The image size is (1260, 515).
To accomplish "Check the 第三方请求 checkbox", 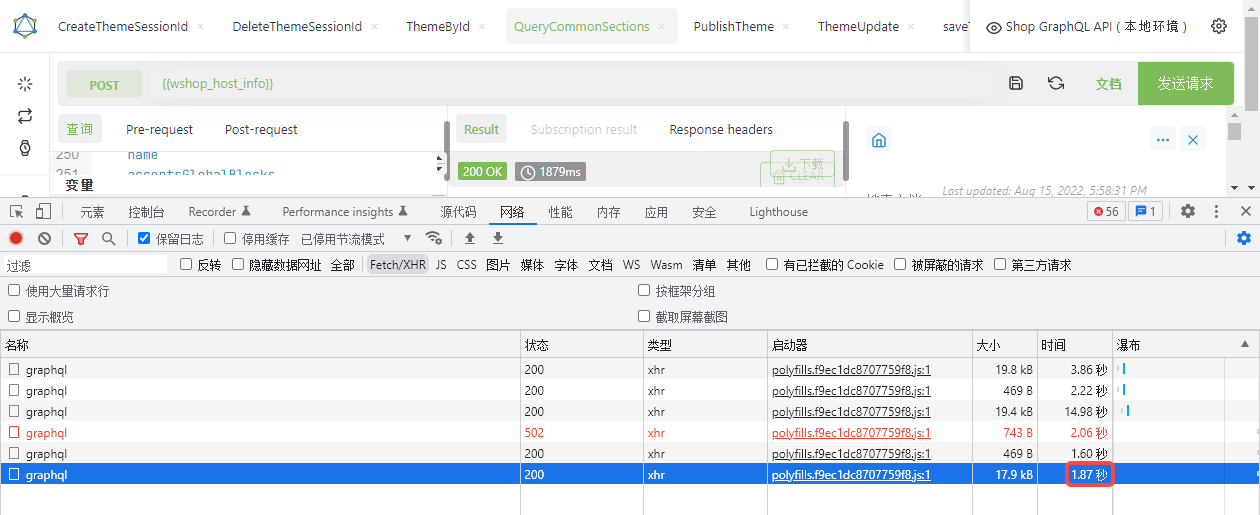I will (x=1000, y=265).
